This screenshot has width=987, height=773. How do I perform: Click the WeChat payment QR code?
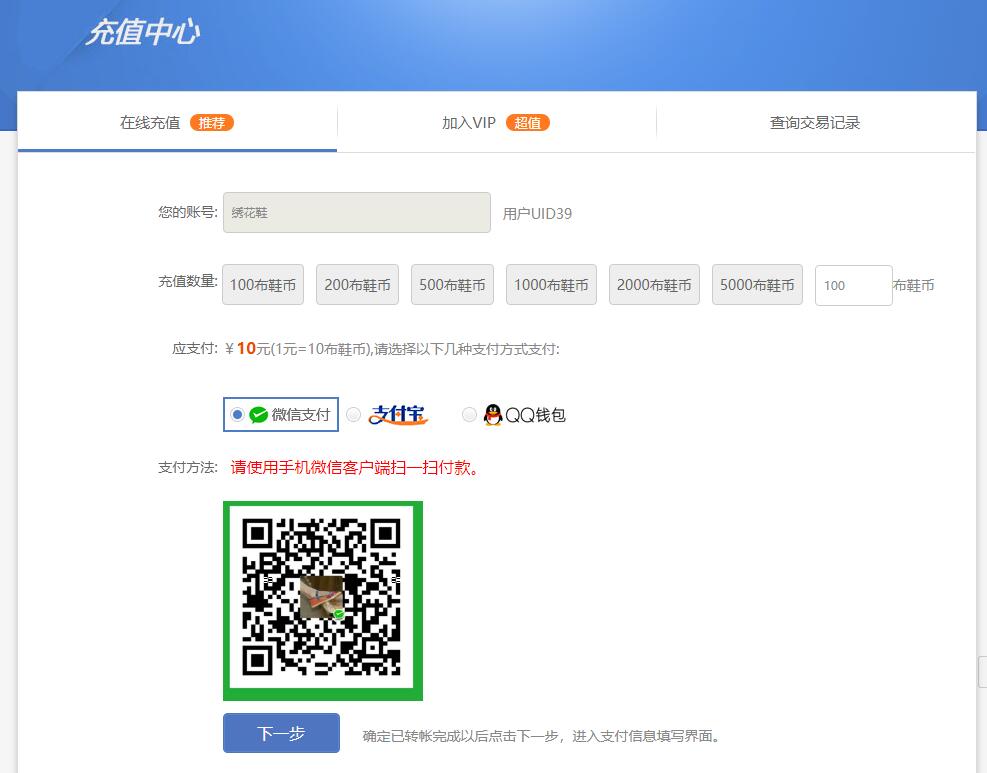pyautogui.click(x=323, y=601)
